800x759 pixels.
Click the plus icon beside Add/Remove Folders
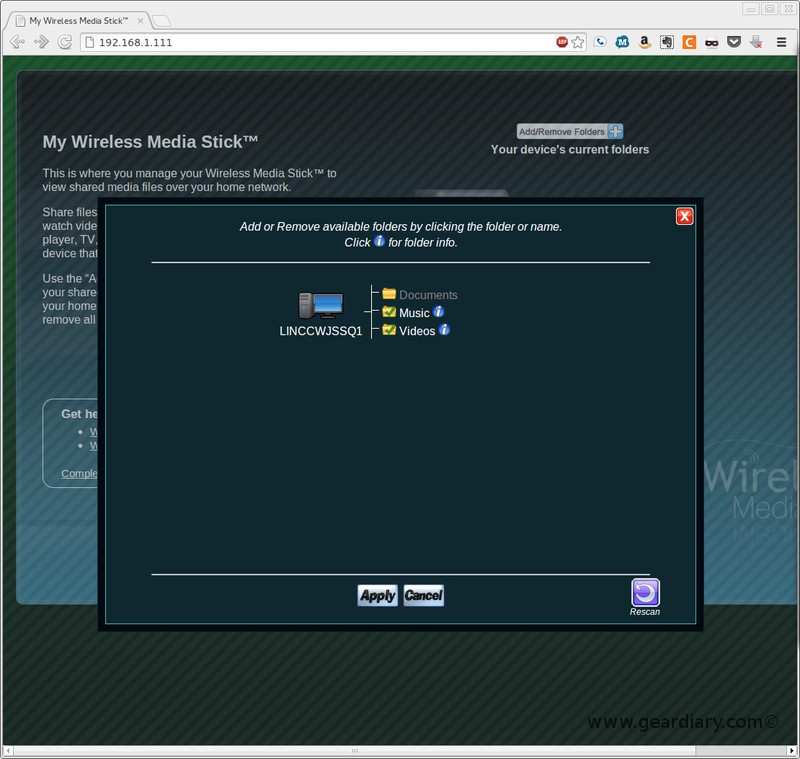pos(616,132)
